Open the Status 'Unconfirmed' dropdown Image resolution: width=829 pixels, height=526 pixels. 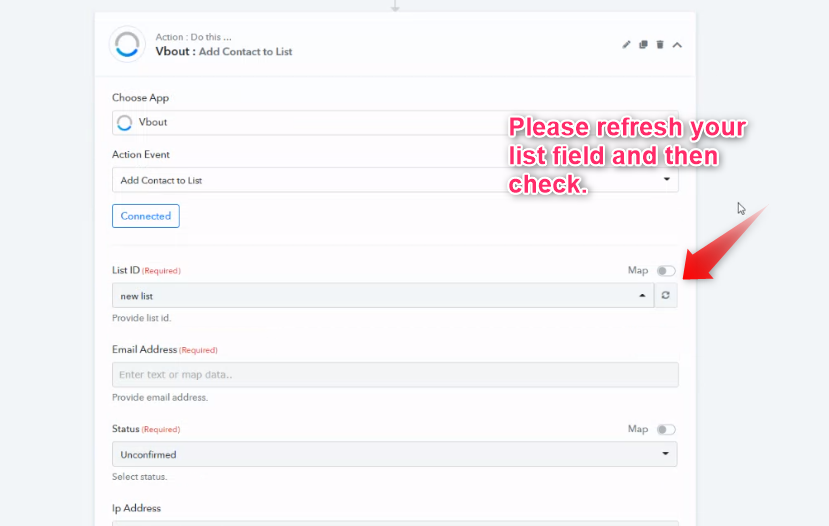pos(394,454)
